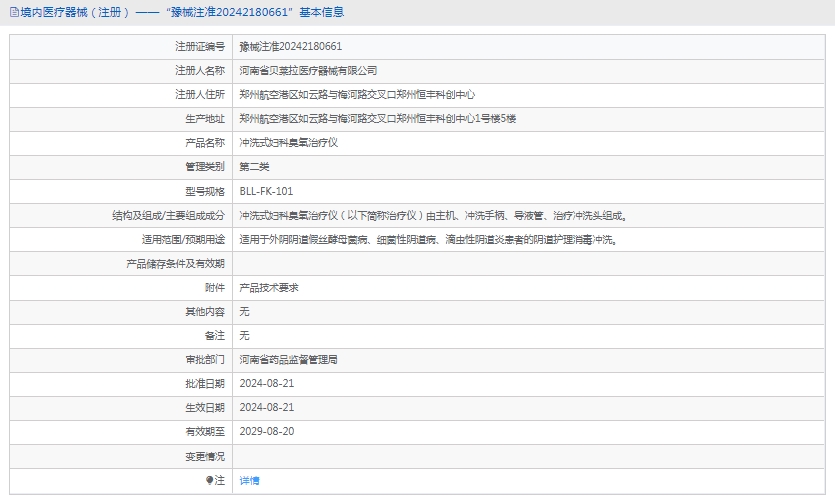The image size is (835, 500).
Task: Click the production address ending in 1号楼5楼
Action: click(377, 119)
